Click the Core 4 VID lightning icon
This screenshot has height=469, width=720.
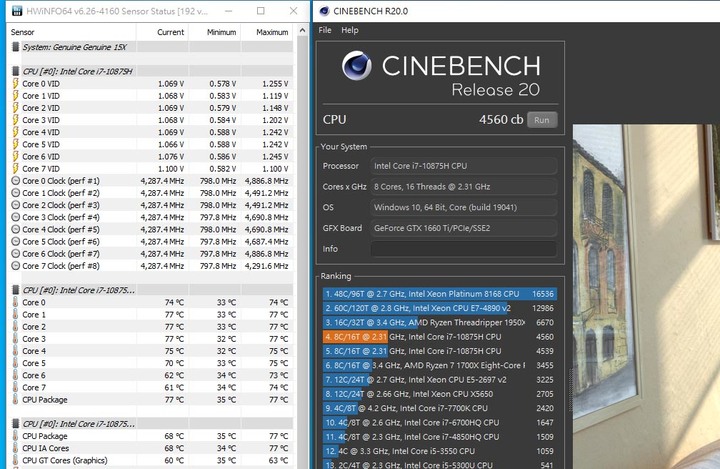15,132
